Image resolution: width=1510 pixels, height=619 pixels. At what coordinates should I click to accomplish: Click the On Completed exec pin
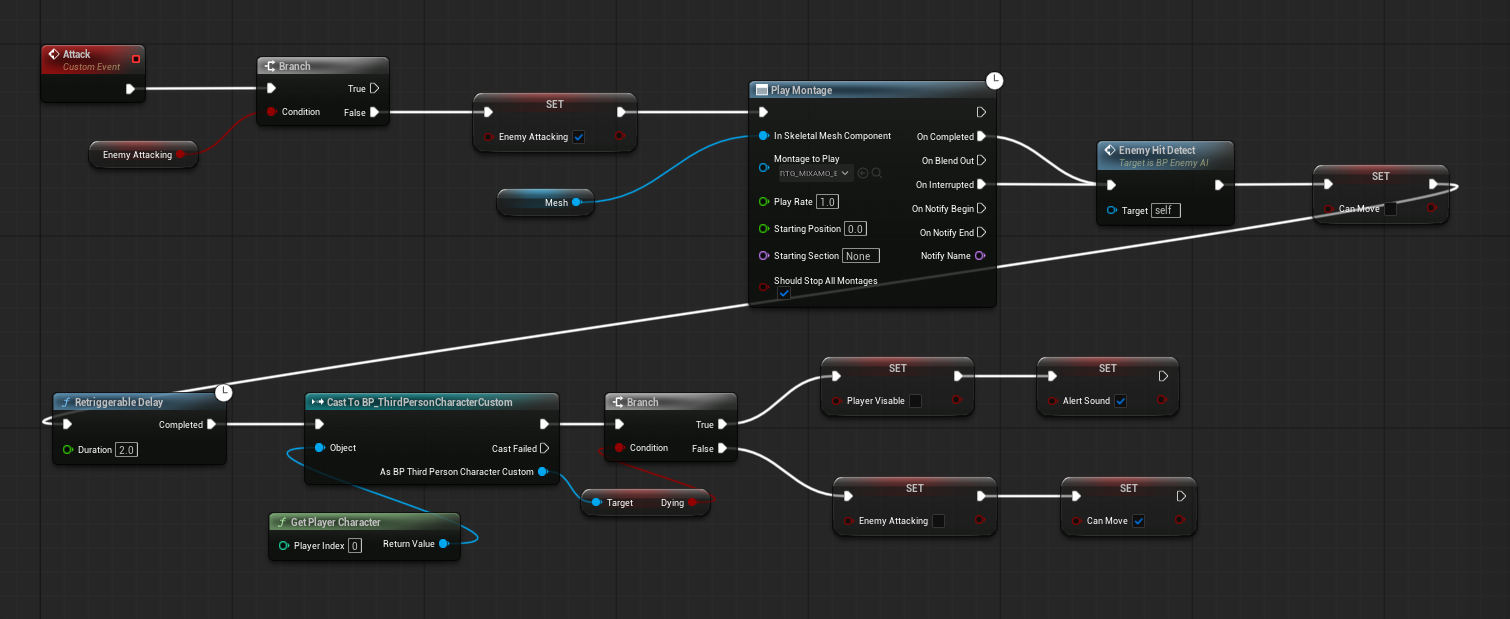(981, 136)
